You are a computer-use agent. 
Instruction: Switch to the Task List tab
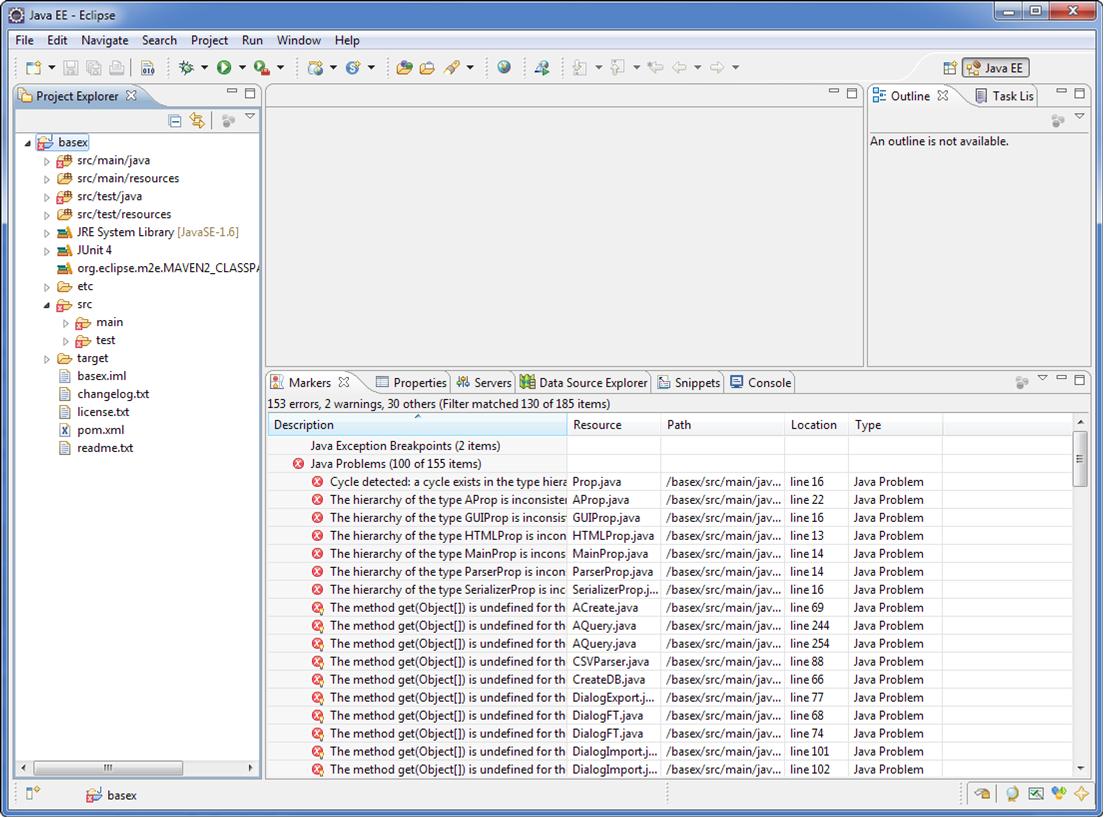coord(1005,96)
